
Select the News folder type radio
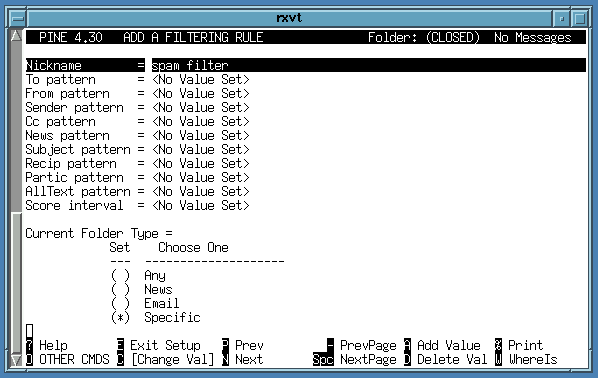pyautogui.click(x=120, y=290)
